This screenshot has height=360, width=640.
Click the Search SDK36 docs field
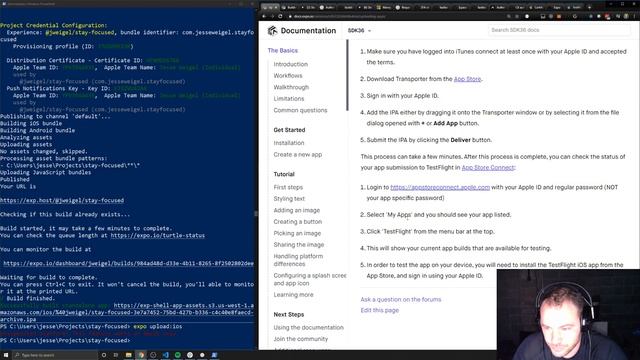coord(559,30)
